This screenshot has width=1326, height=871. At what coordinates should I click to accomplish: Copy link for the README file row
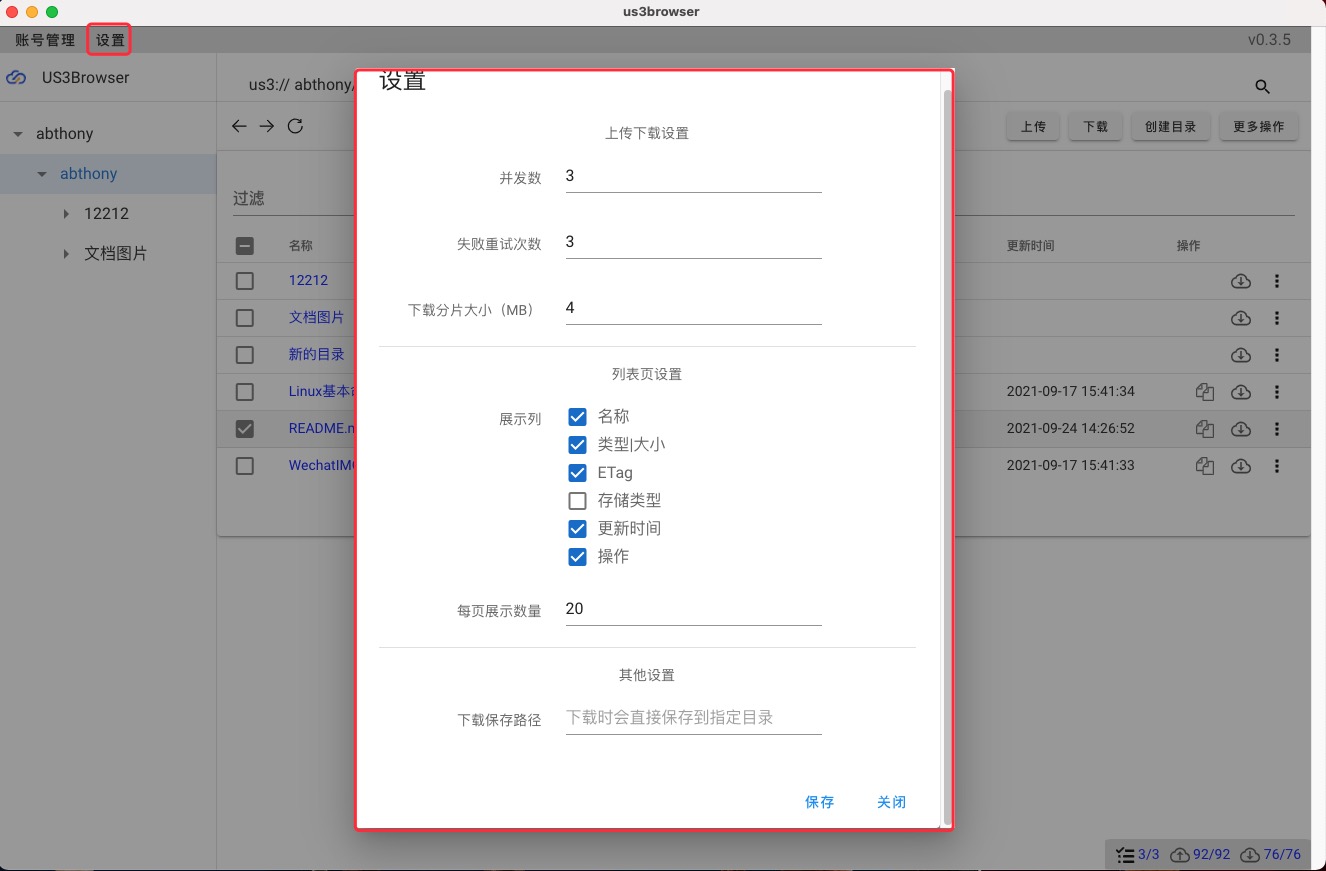tap(1205, 429)
